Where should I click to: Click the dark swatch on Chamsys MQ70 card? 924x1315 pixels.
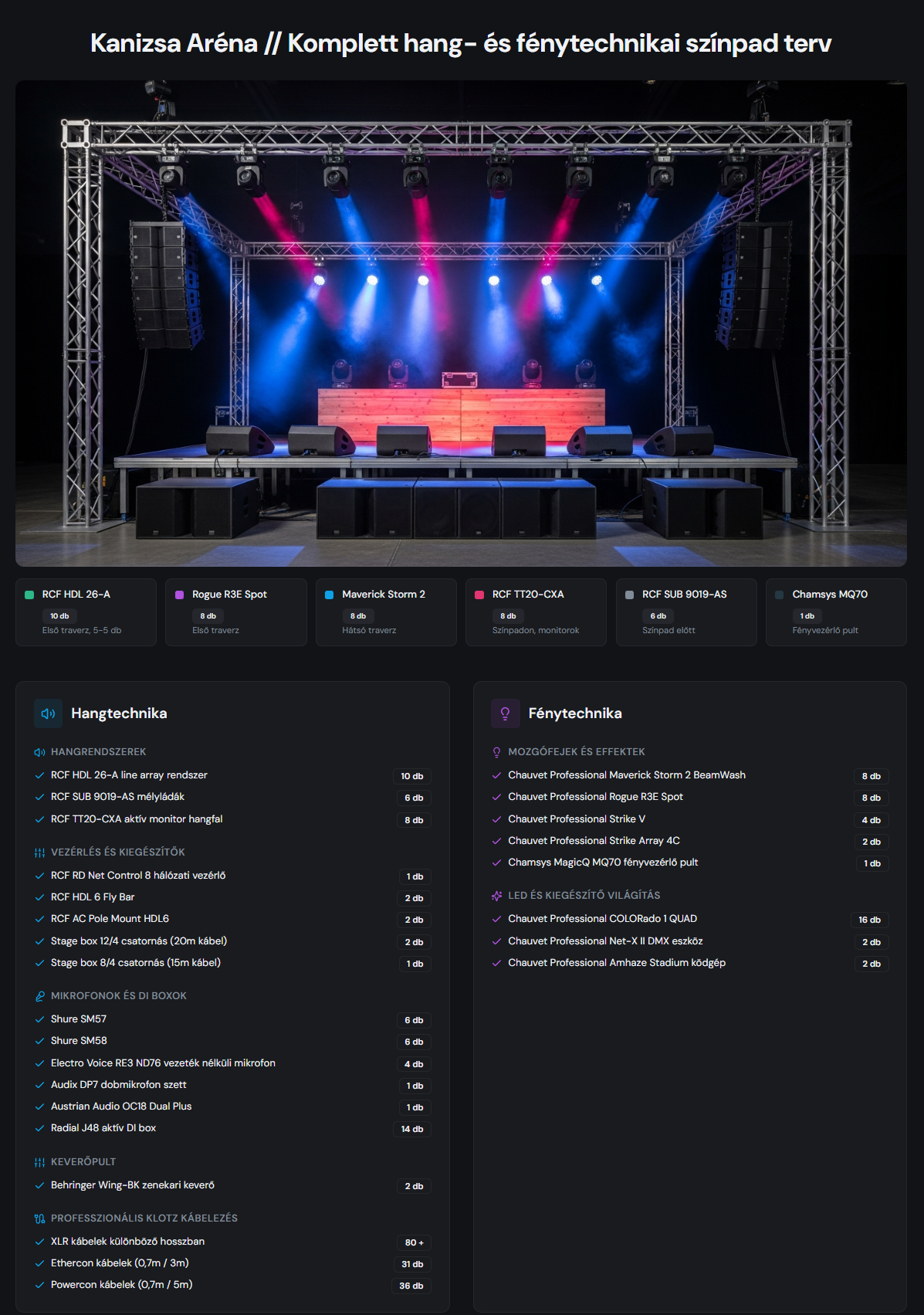(x=779, y=595)
